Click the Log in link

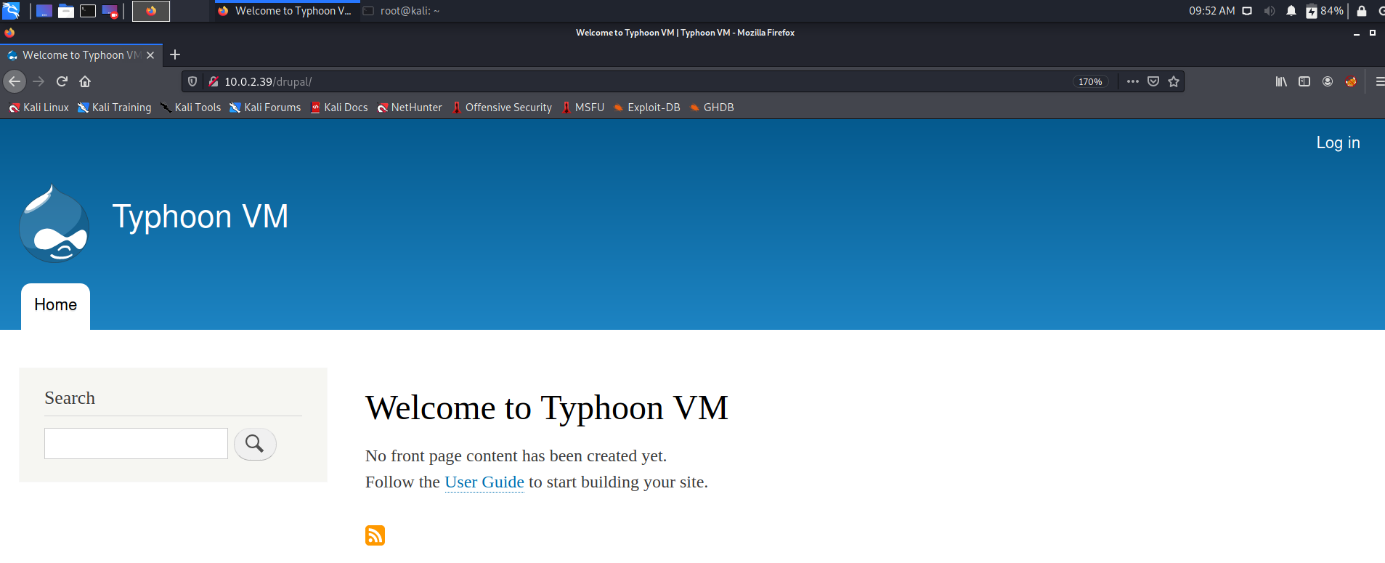1337,143
